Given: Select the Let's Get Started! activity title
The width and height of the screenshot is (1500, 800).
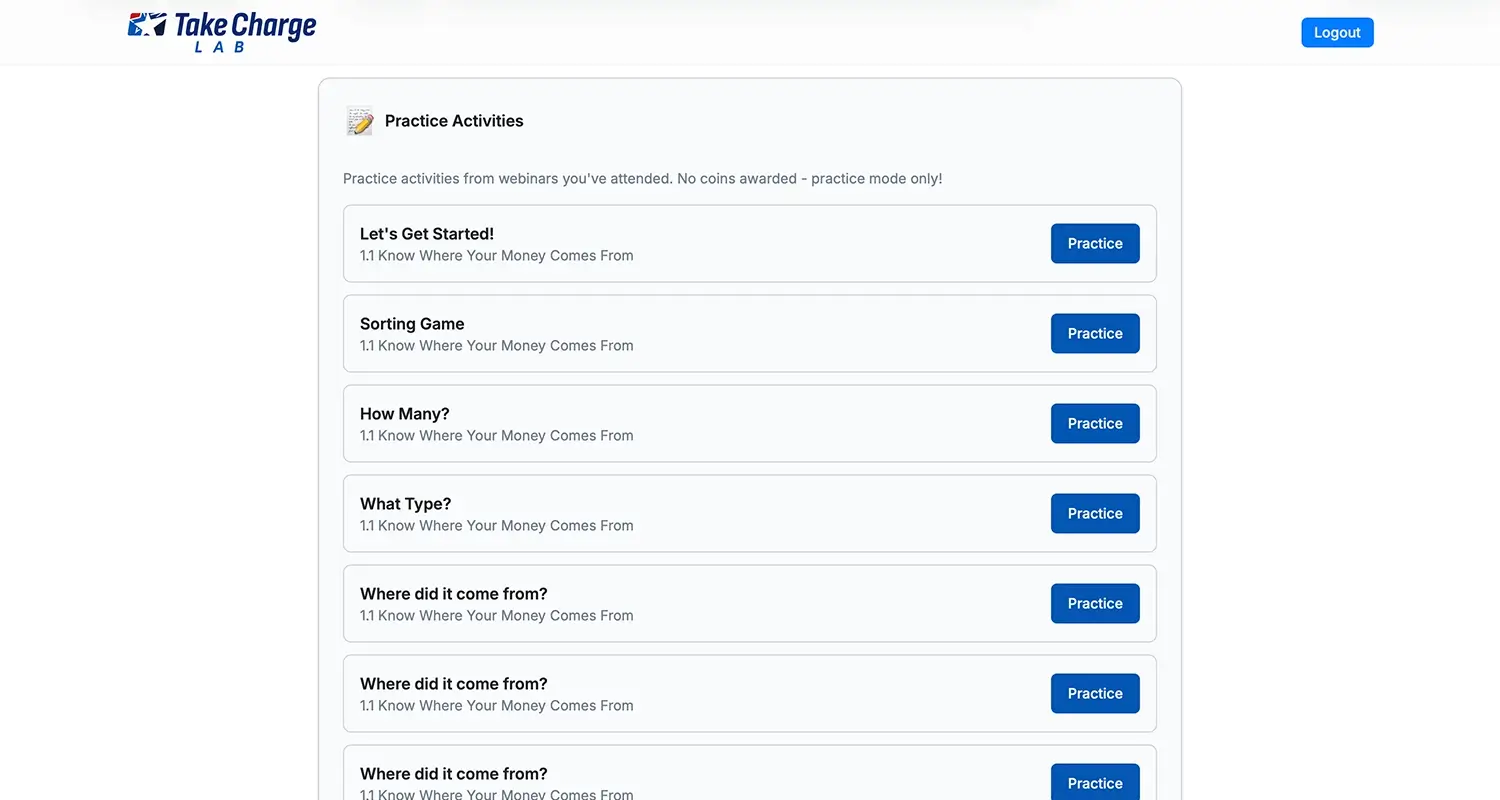Looking at the screenshot, I should point(427,234).
